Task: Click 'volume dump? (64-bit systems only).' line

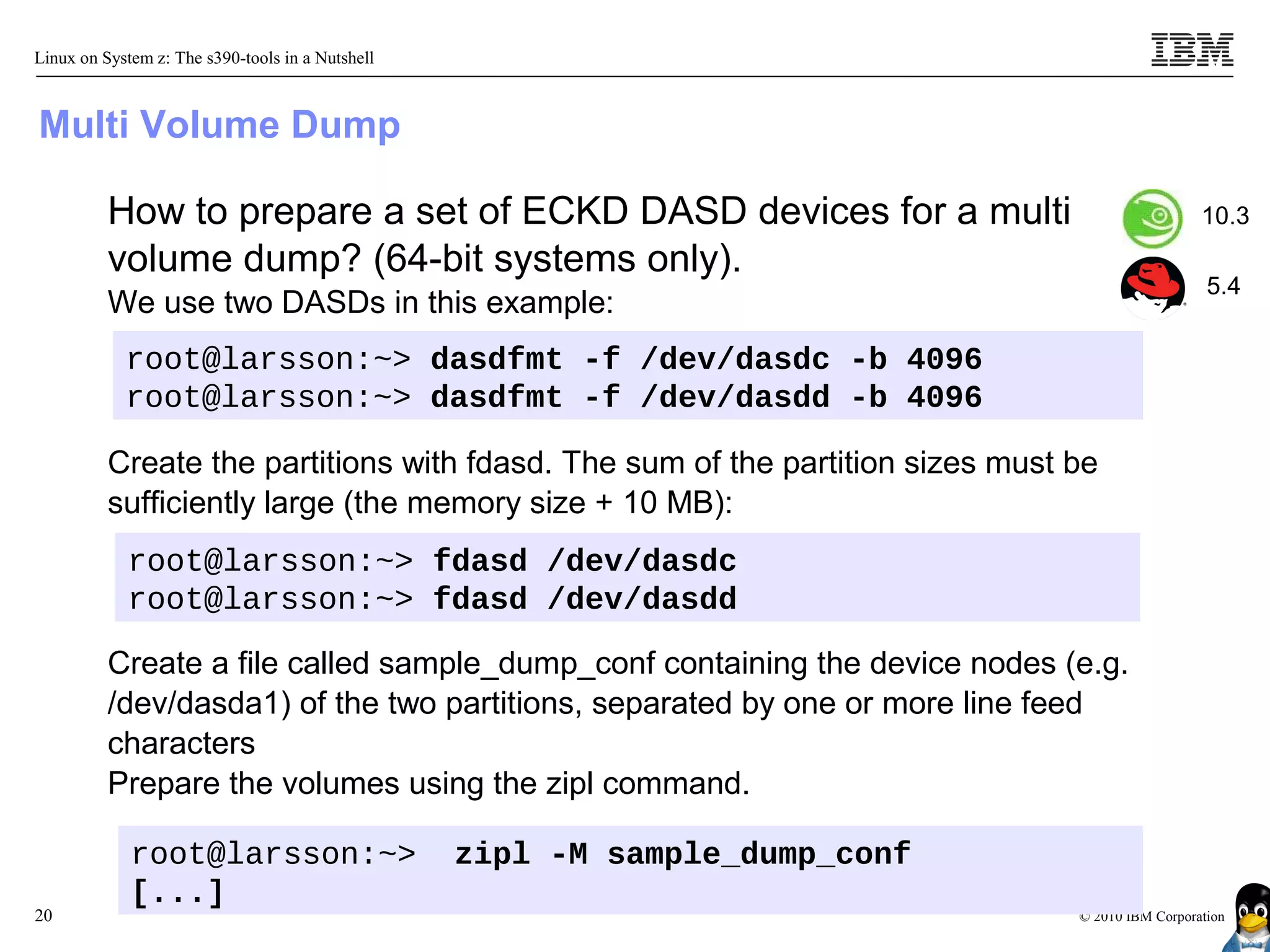Action: pos(424,258)
